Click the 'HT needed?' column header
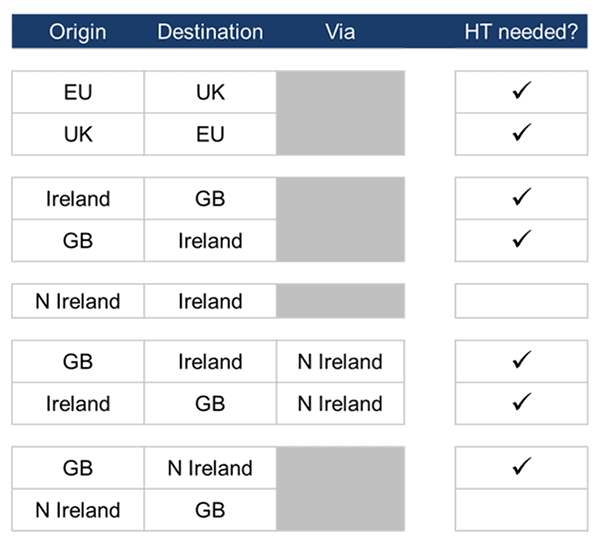 (x=521, y=32)
